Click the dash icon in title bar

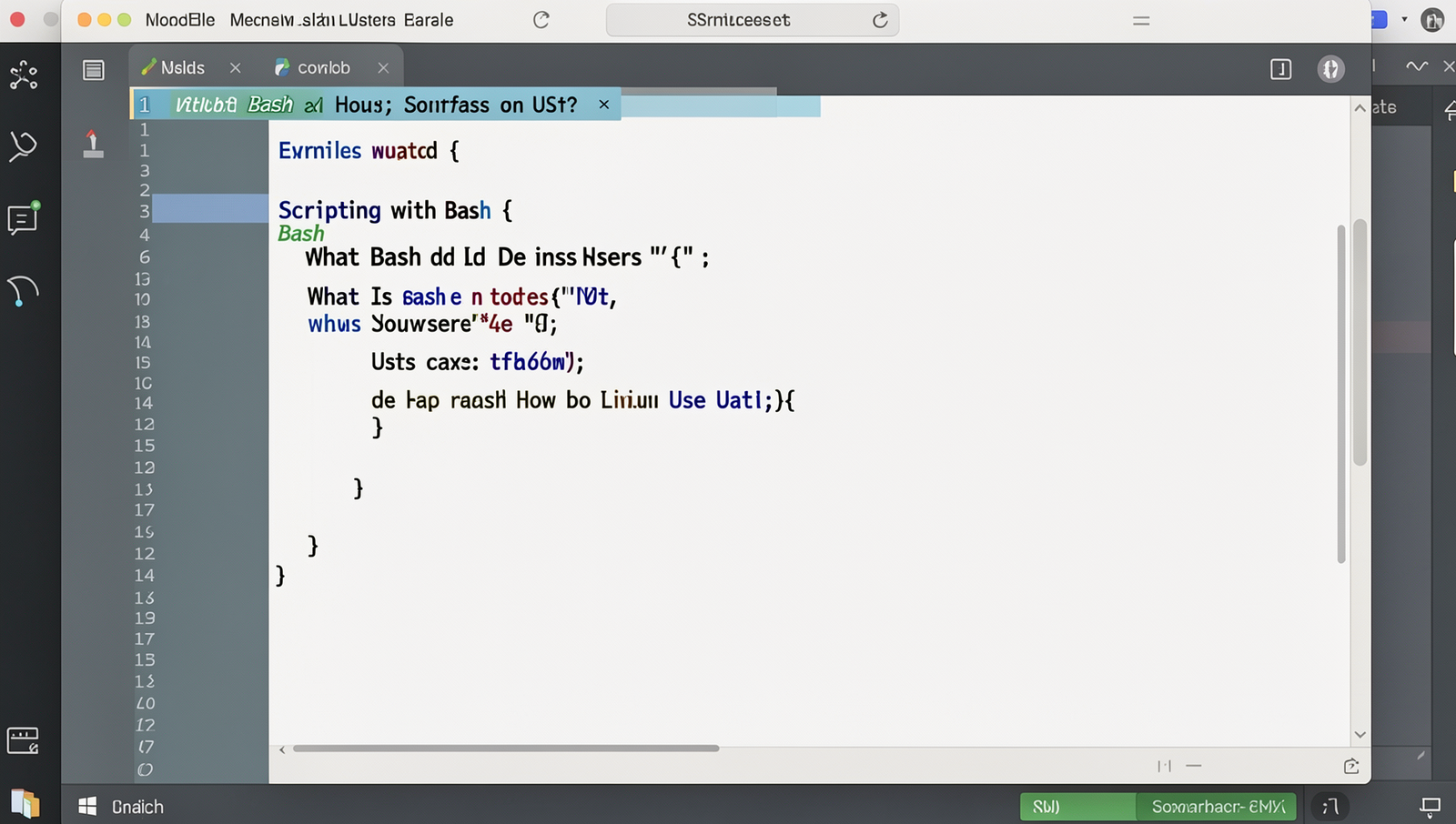[1141, 20]
